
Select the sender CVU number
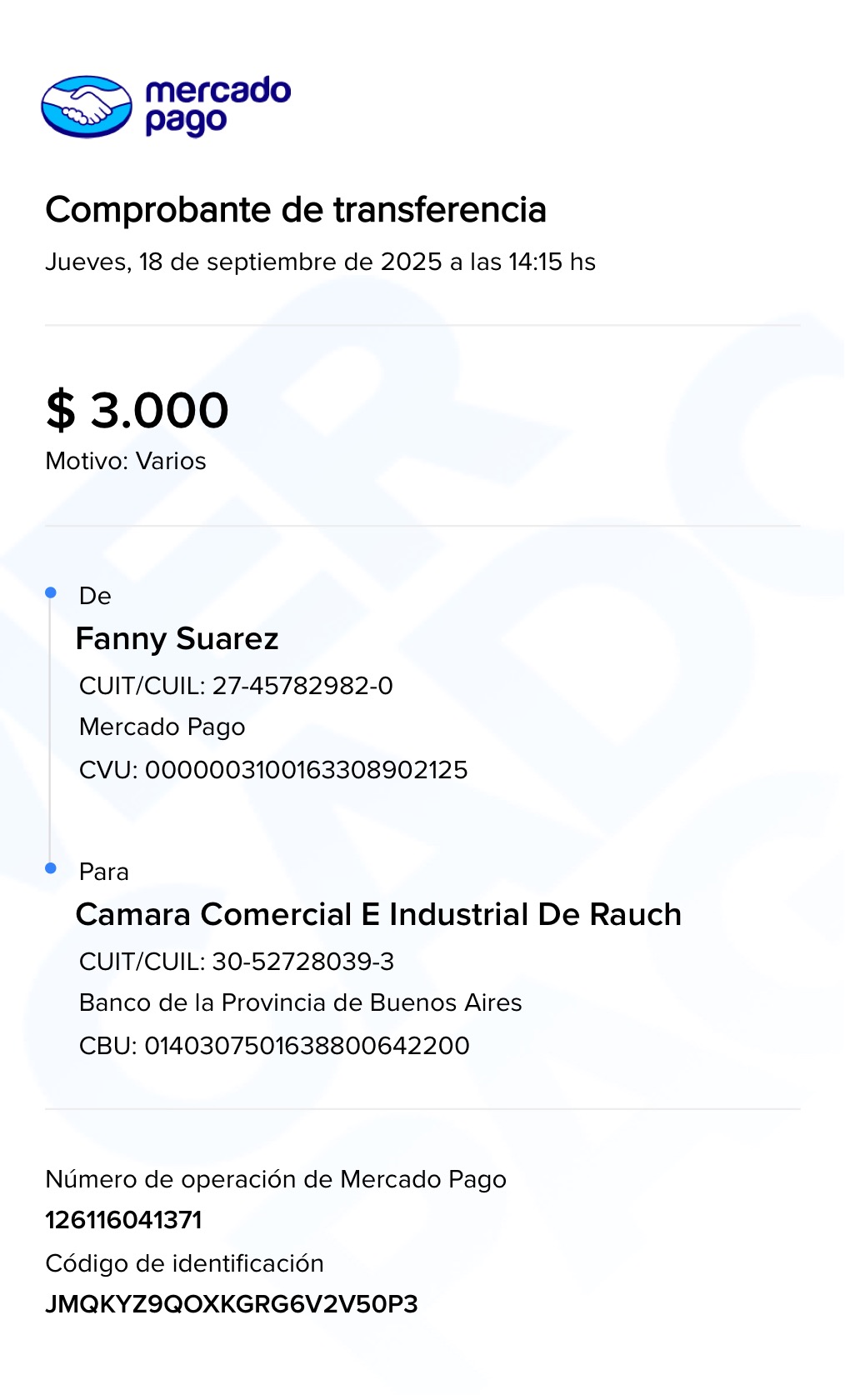(306, 770)
